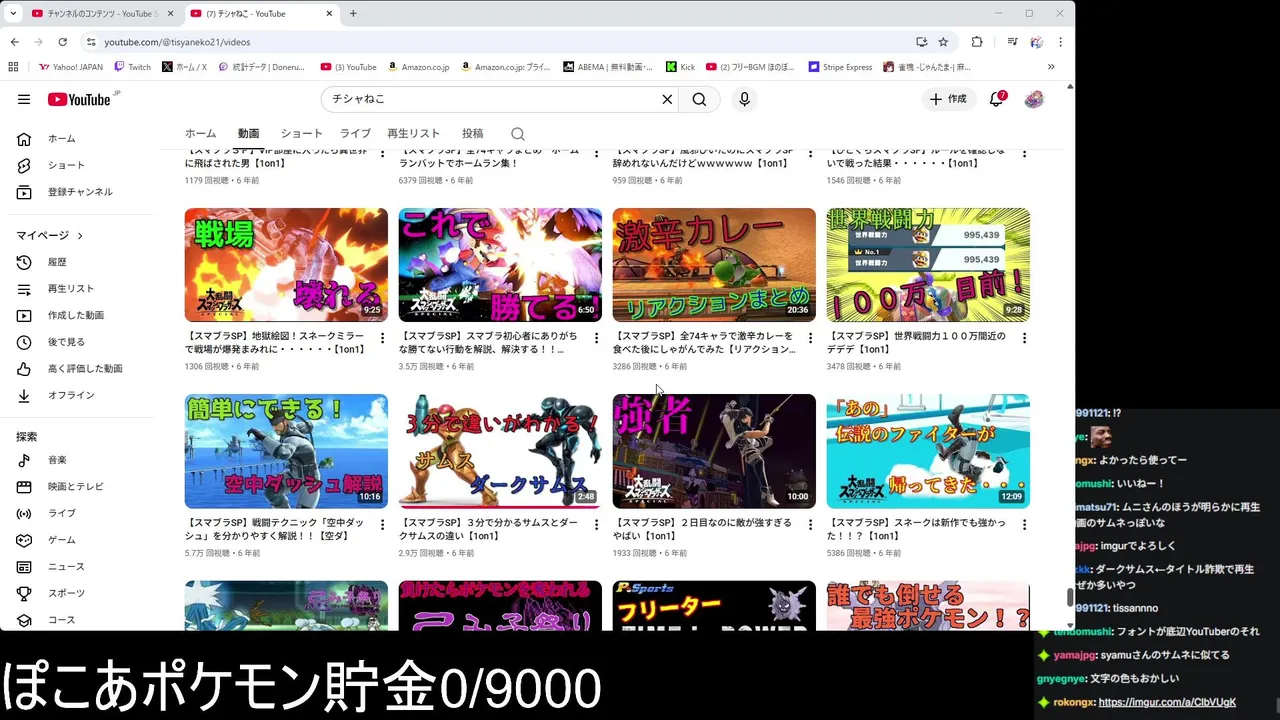Click the page vertical scrollbar thumb
This screenshot has width=1280, height=720.
coord(1070,598)
